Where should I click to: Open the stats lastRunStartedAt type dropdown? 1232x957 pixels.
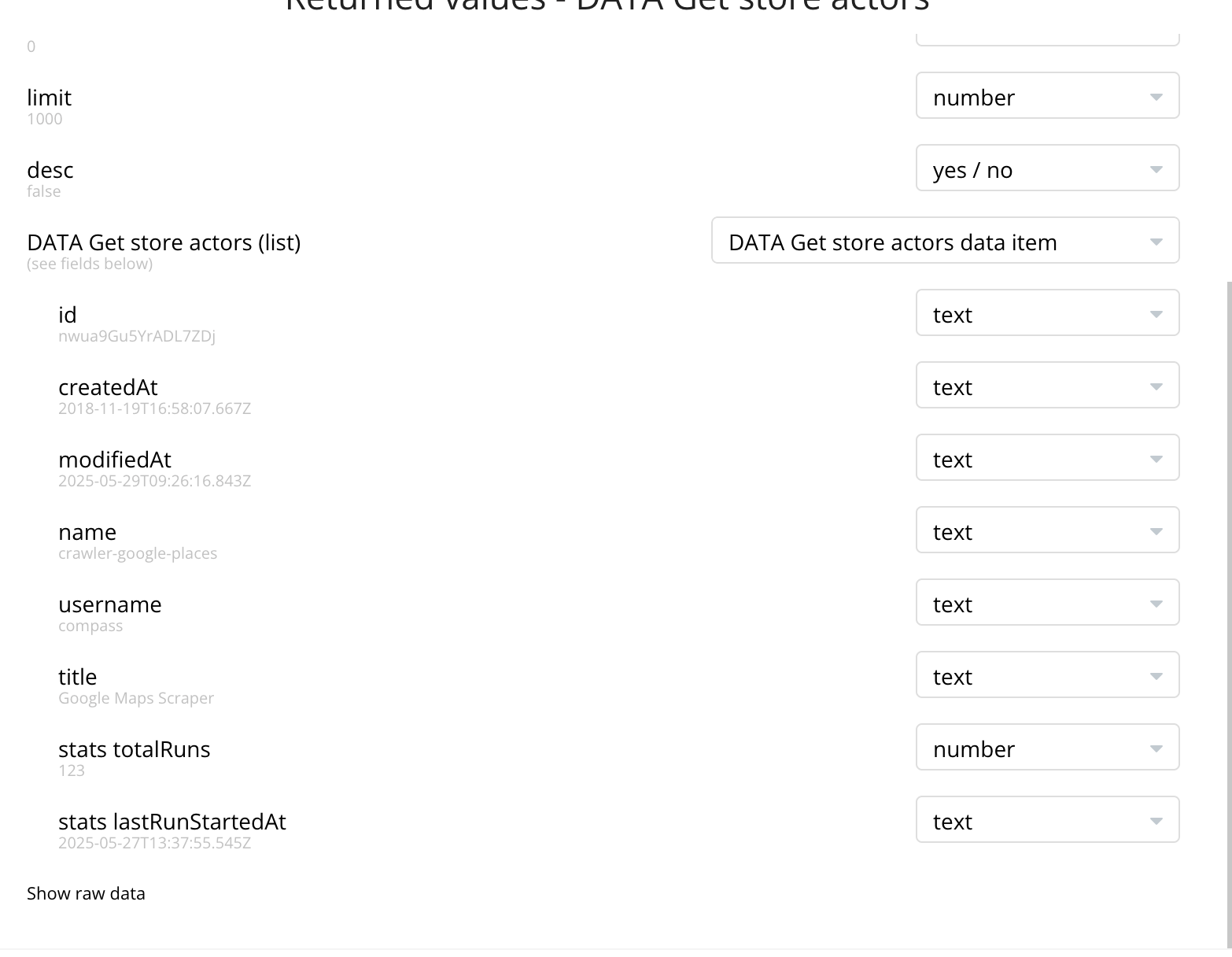(1046, 820)
